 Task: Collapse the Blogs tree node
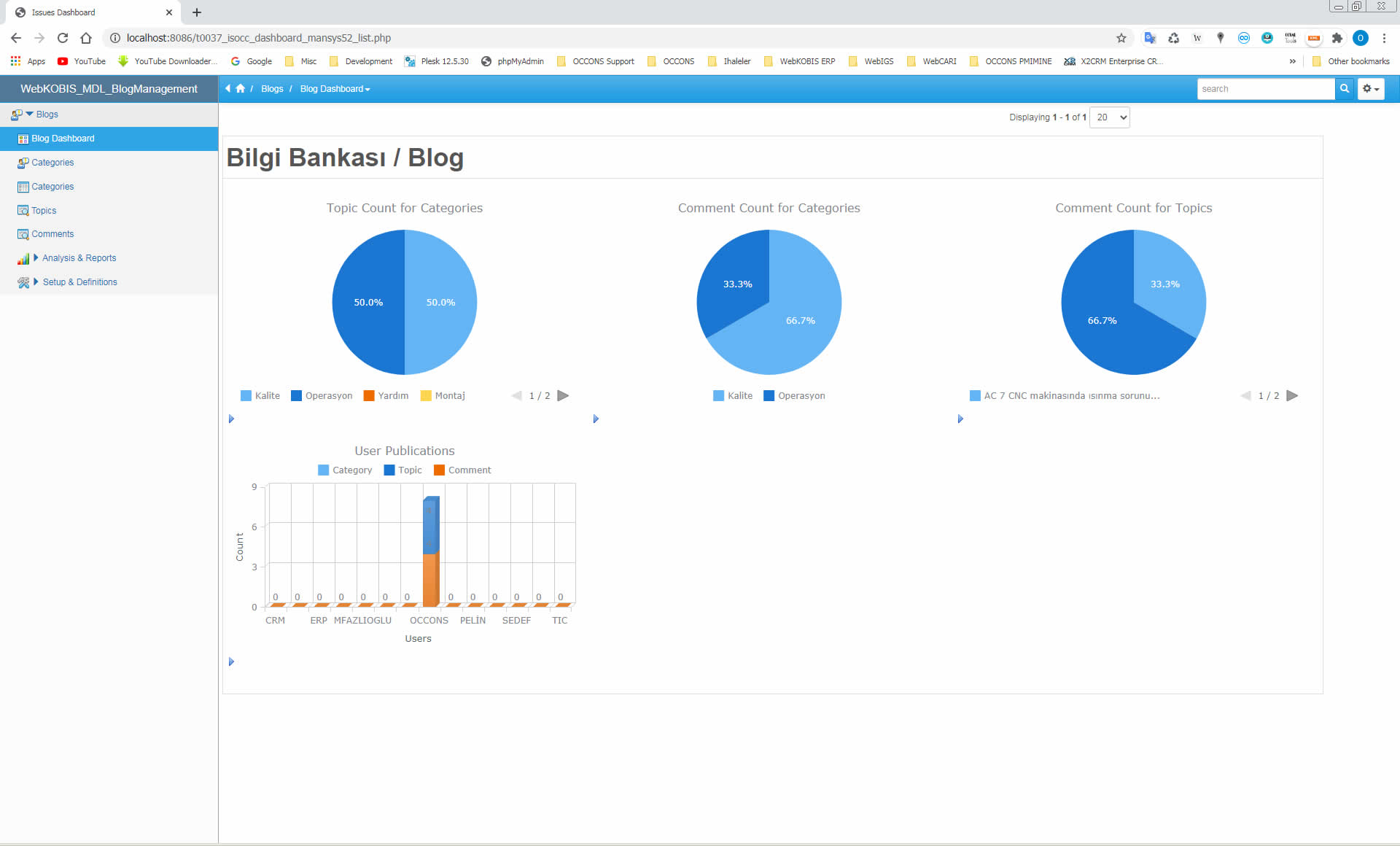[29, 115]
